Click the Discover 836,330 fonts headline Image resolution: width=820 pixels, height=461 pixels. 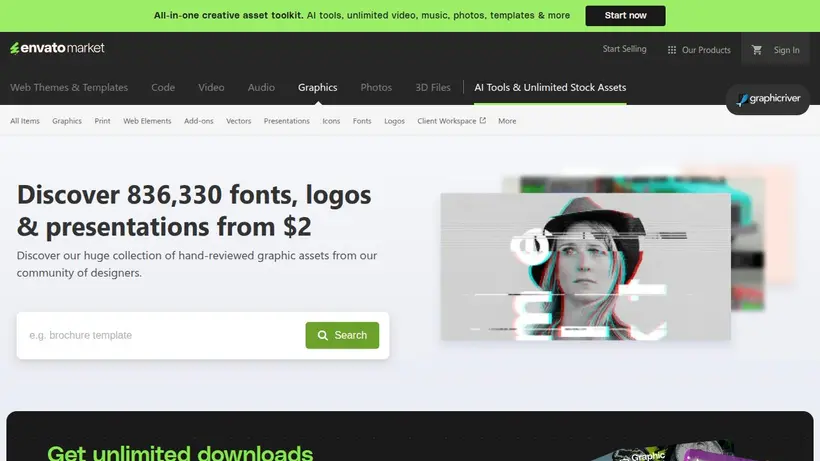(x=194, y=210)
